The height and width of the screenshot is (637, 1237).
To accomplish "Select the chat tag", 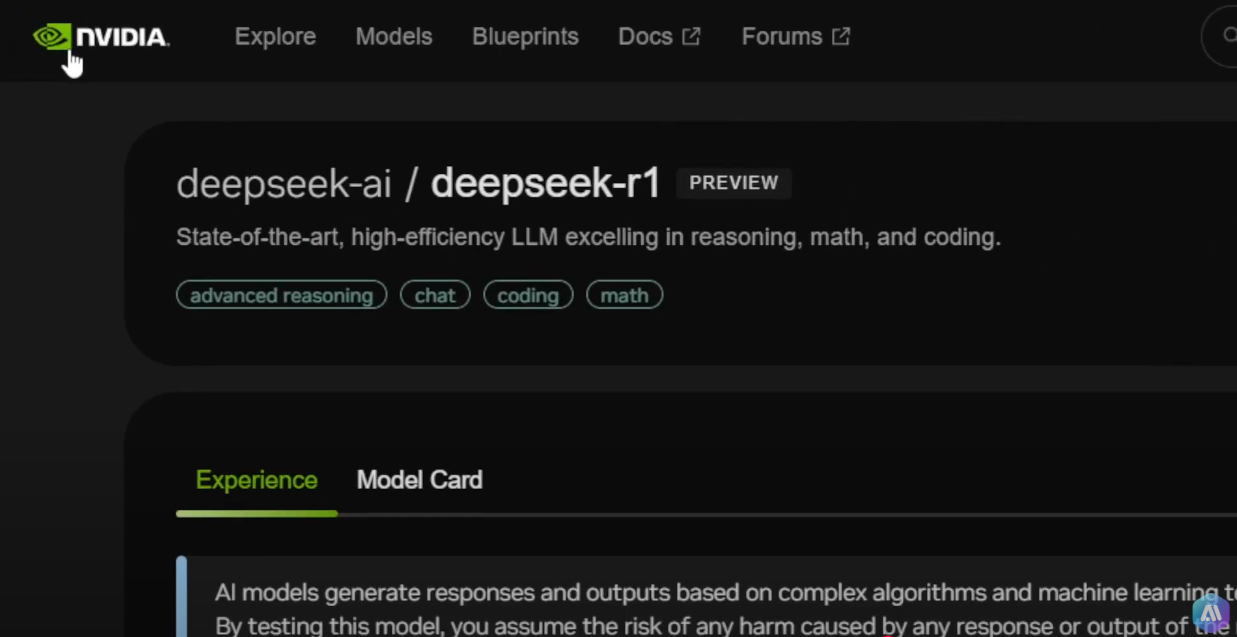I will coord(435,295).
